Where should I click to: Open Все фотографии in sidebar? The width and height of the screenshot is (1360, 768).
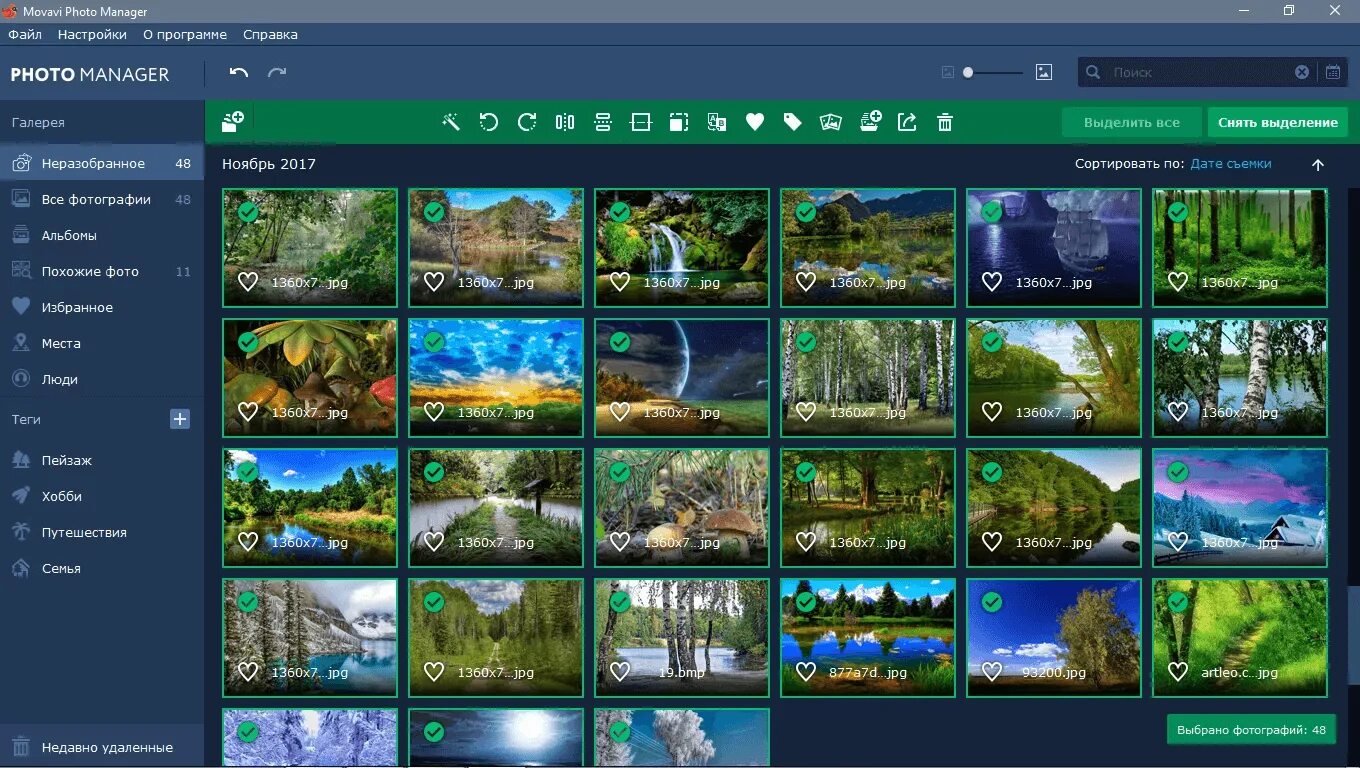(x=102, y=199)
